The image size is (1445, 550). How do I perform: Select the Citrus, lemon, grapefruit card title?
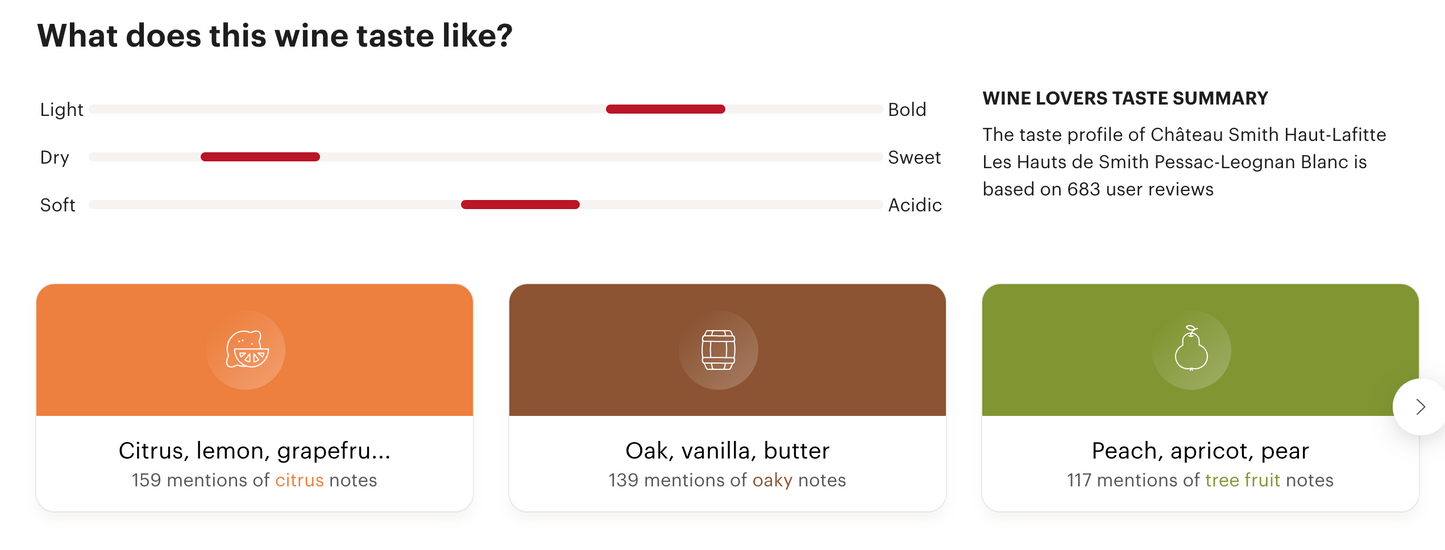(x=254, y=450)
